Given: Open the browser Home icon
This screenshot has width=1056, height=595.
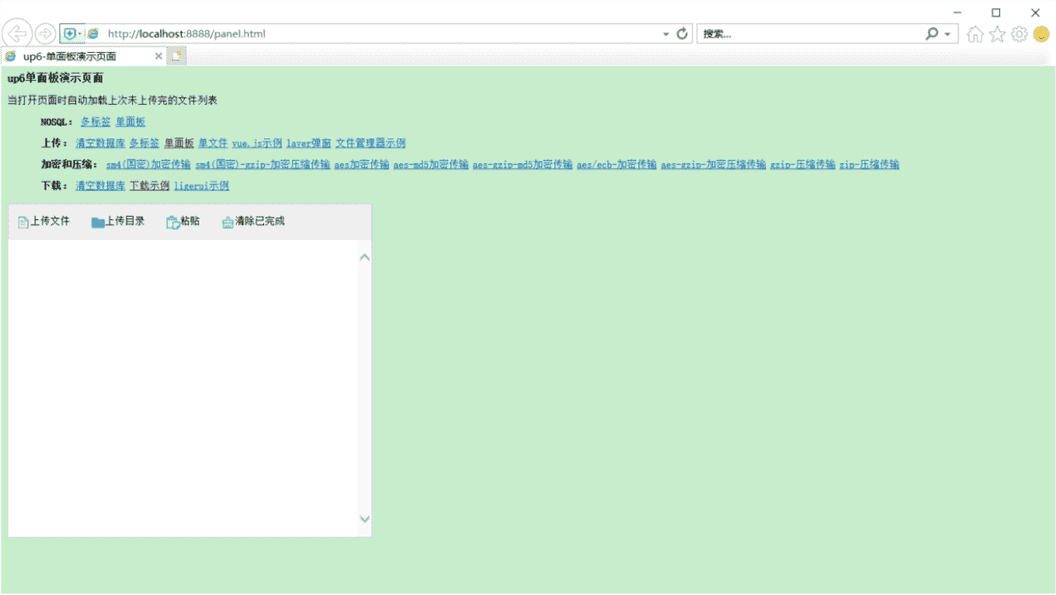Looking at the screenshot, I should point(975,33).
